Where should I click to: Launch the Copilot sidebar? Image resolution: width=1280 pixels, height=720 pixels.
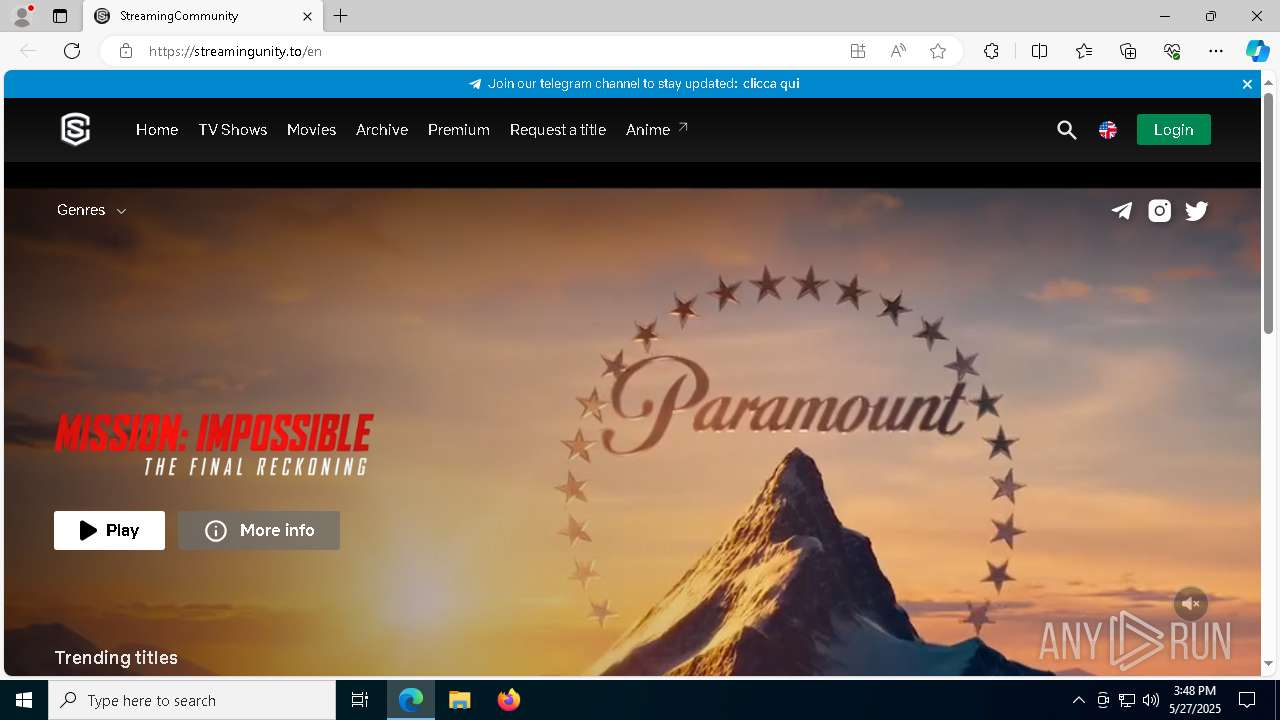point(1257,51)
